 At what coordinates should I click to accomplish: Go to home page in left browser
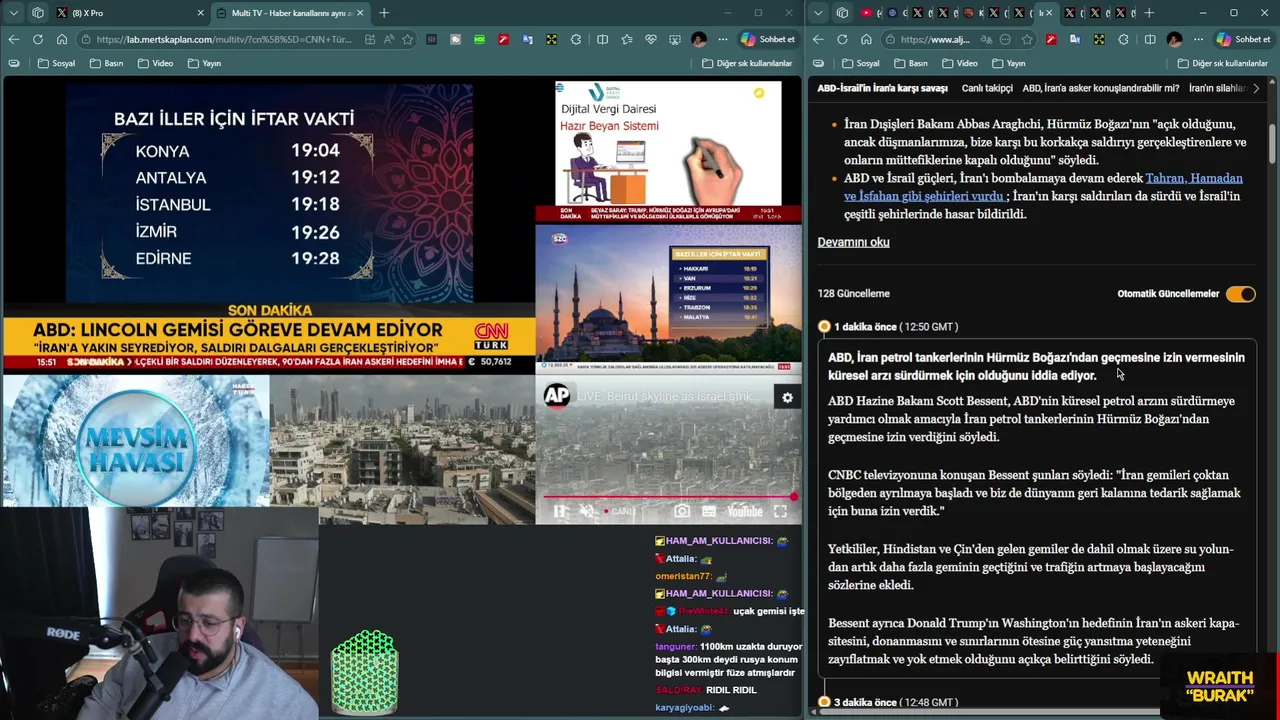[62, 39]
